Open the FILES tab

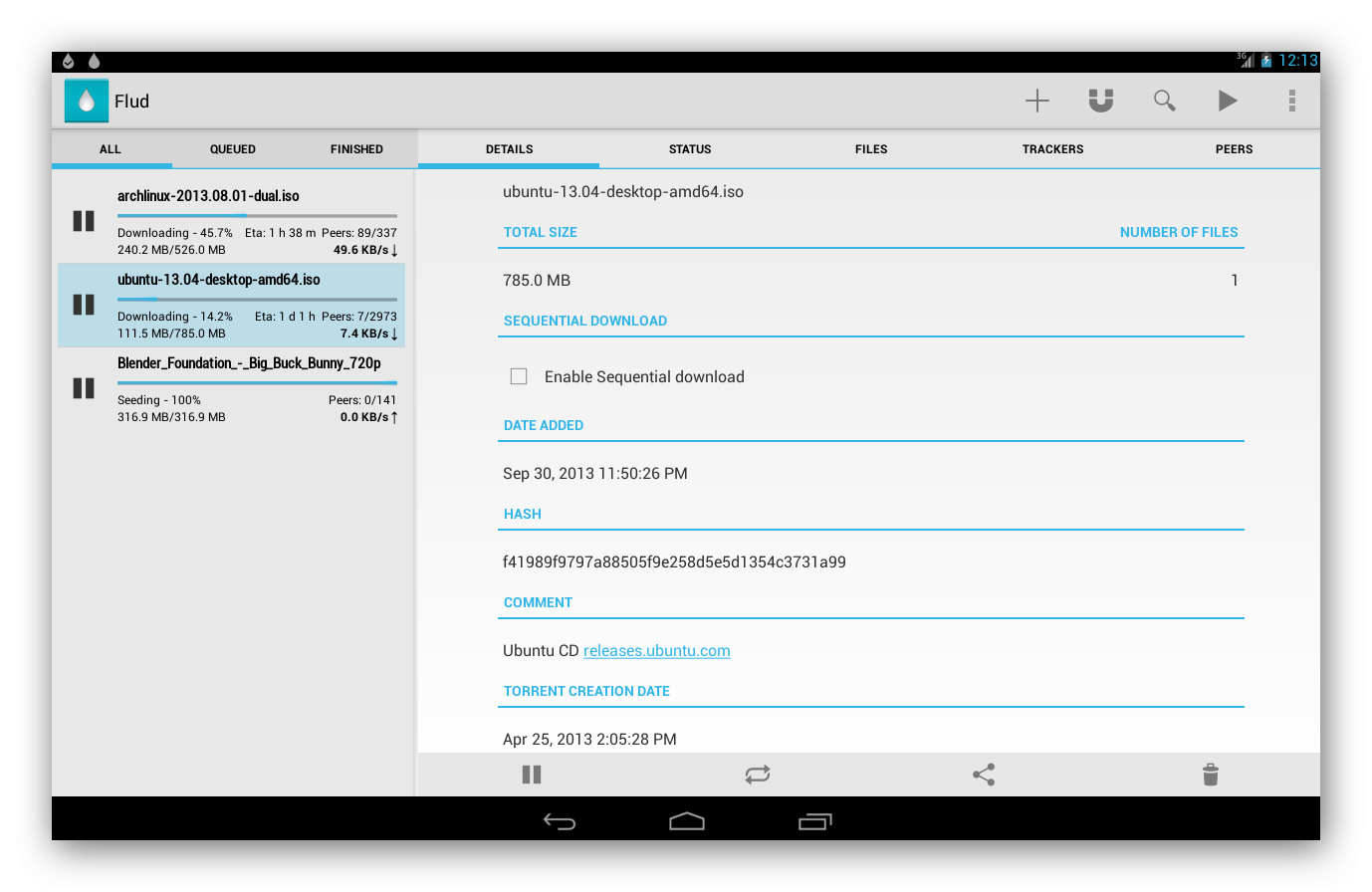[x=871, y=149]
